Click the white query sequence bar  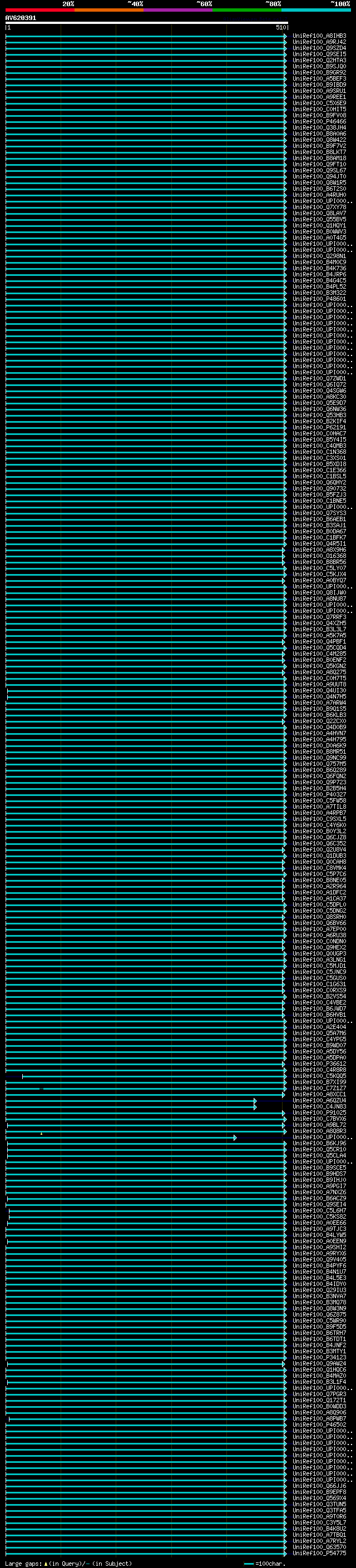pyautogui.click(x=147, y=23)
